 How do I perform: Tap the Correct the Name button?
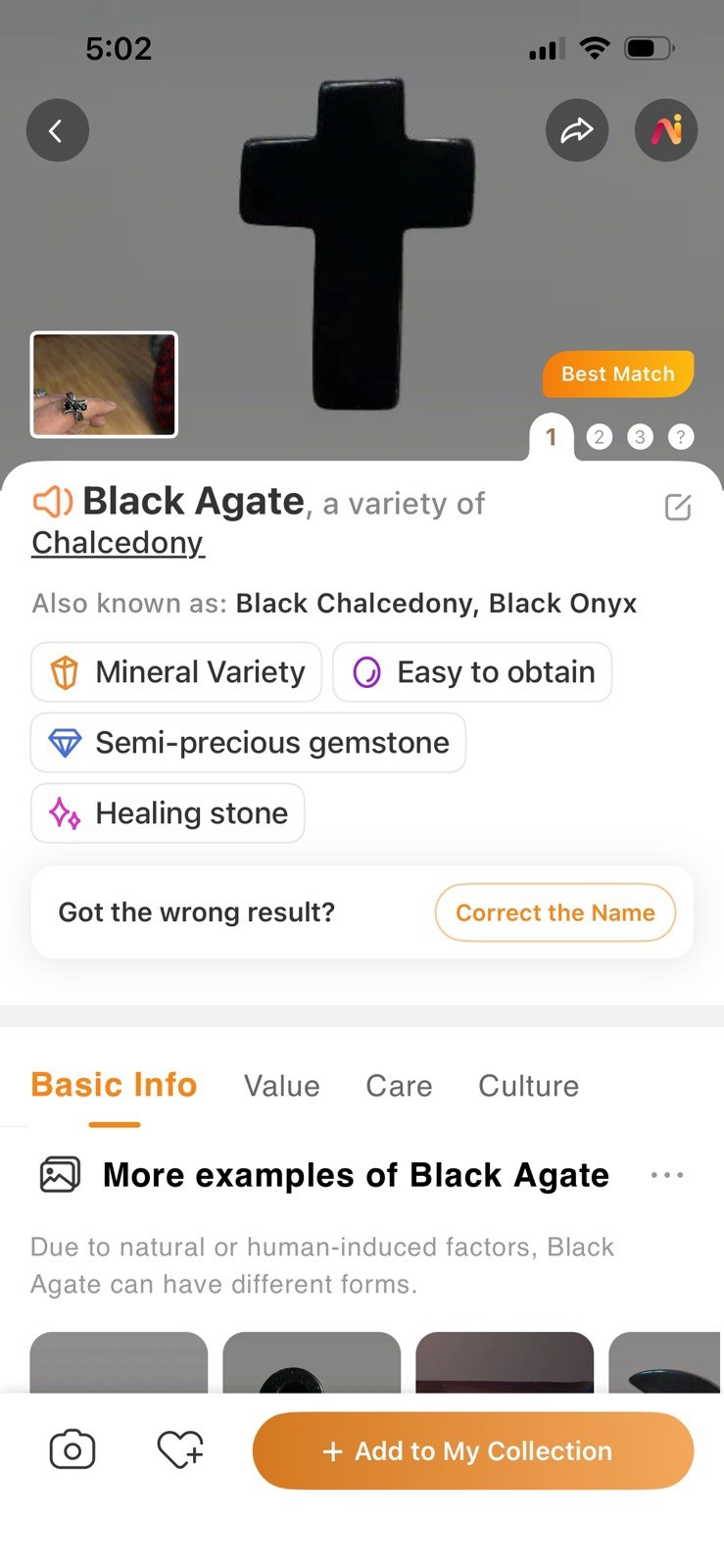(x=555, y=912)
